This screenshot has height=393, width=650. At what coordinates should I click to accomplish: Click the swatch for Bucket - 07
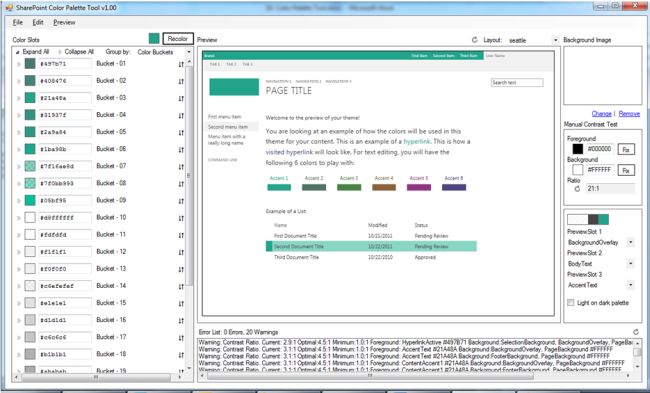click(x=30, y=166)
